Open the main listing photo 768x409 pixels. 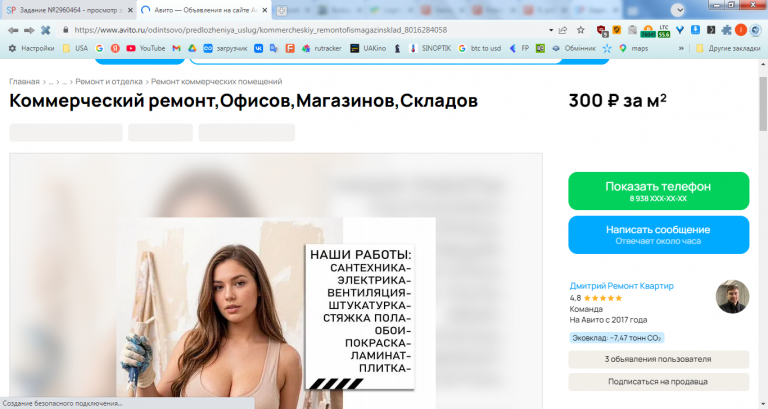pyautogui.click(x=276, y=281)
